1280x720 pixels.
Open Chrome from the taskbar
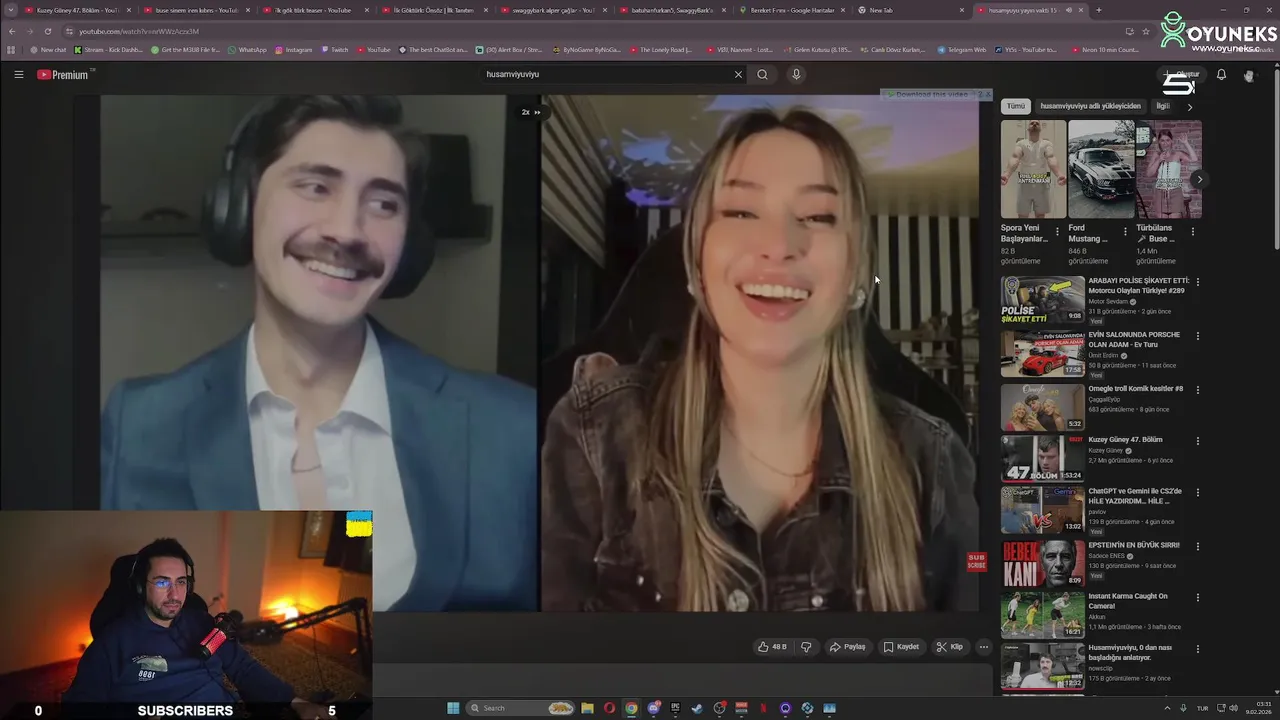(x=631, y=708)
